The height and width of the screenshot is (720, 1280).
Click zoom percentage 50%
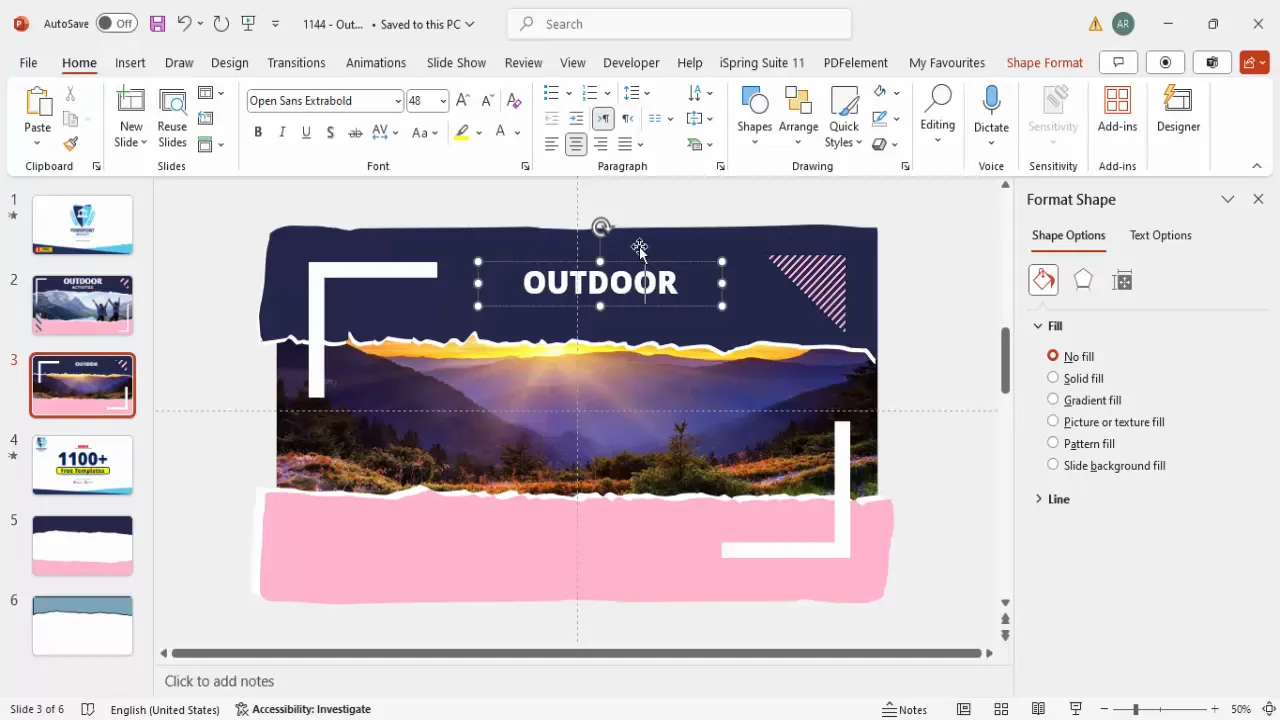pos(1241,709)
